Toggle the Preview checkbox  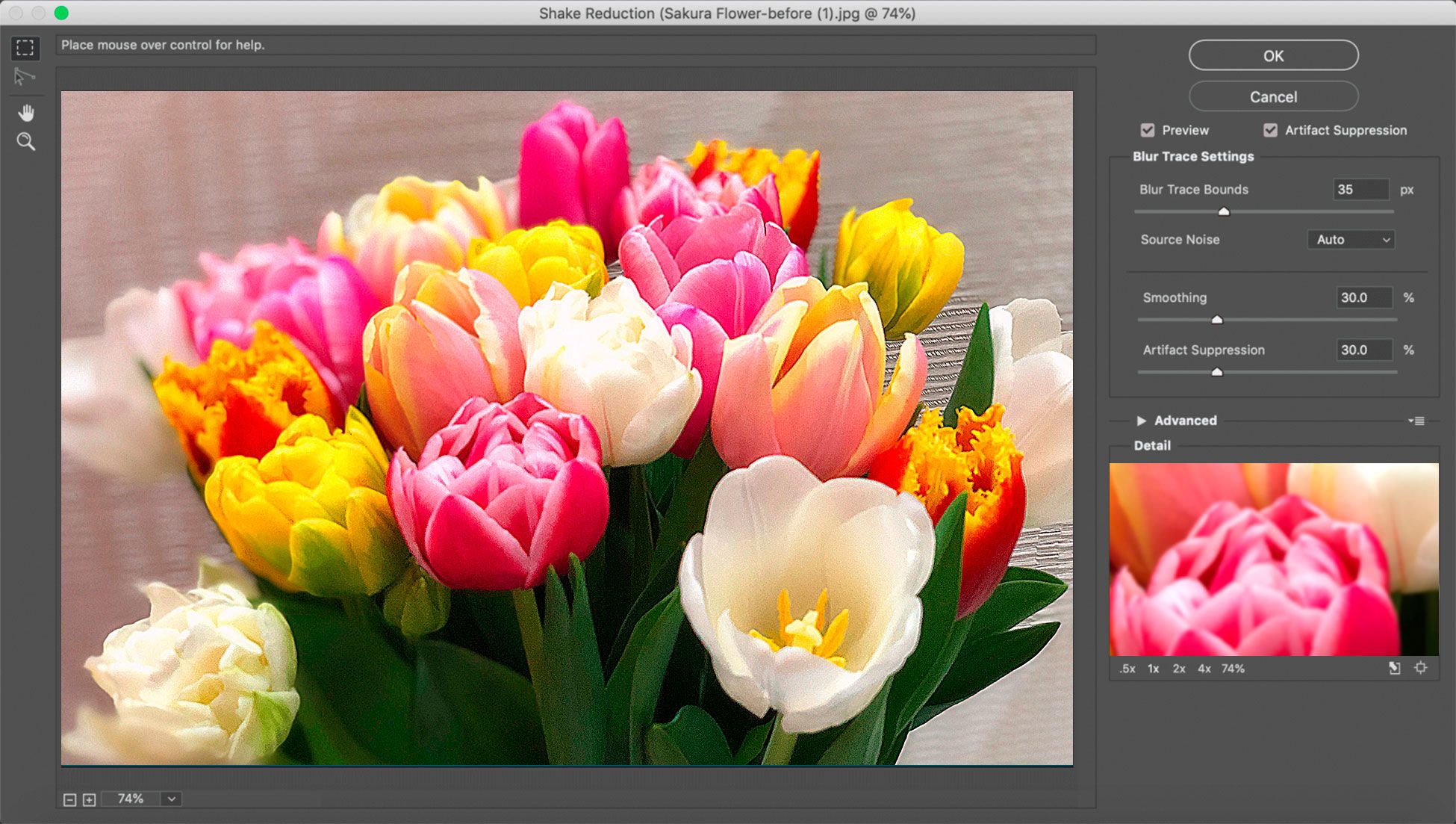point(1148,130)
